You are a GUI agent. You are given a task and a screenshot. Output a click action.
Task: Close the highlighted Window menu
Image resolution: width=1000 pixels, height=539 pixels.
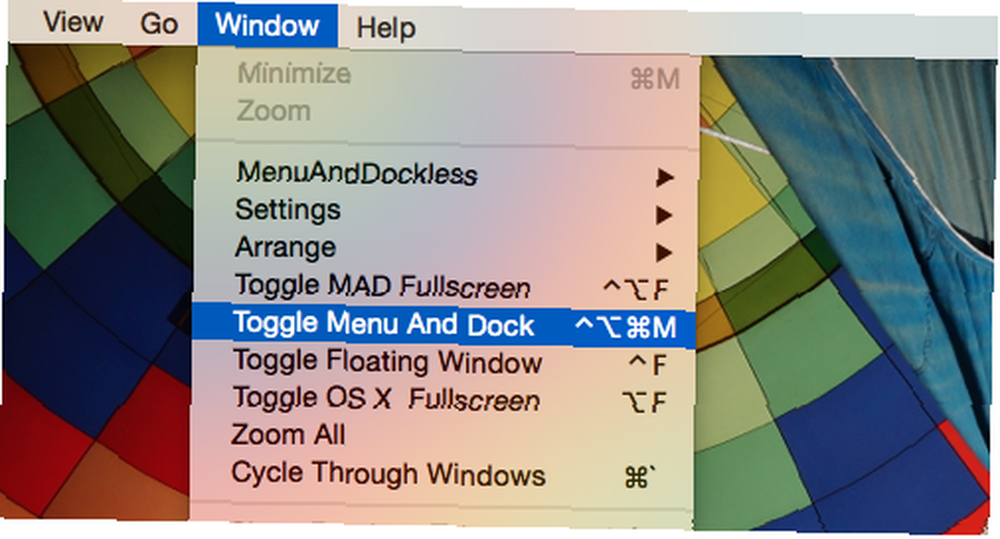pos(267,25)
